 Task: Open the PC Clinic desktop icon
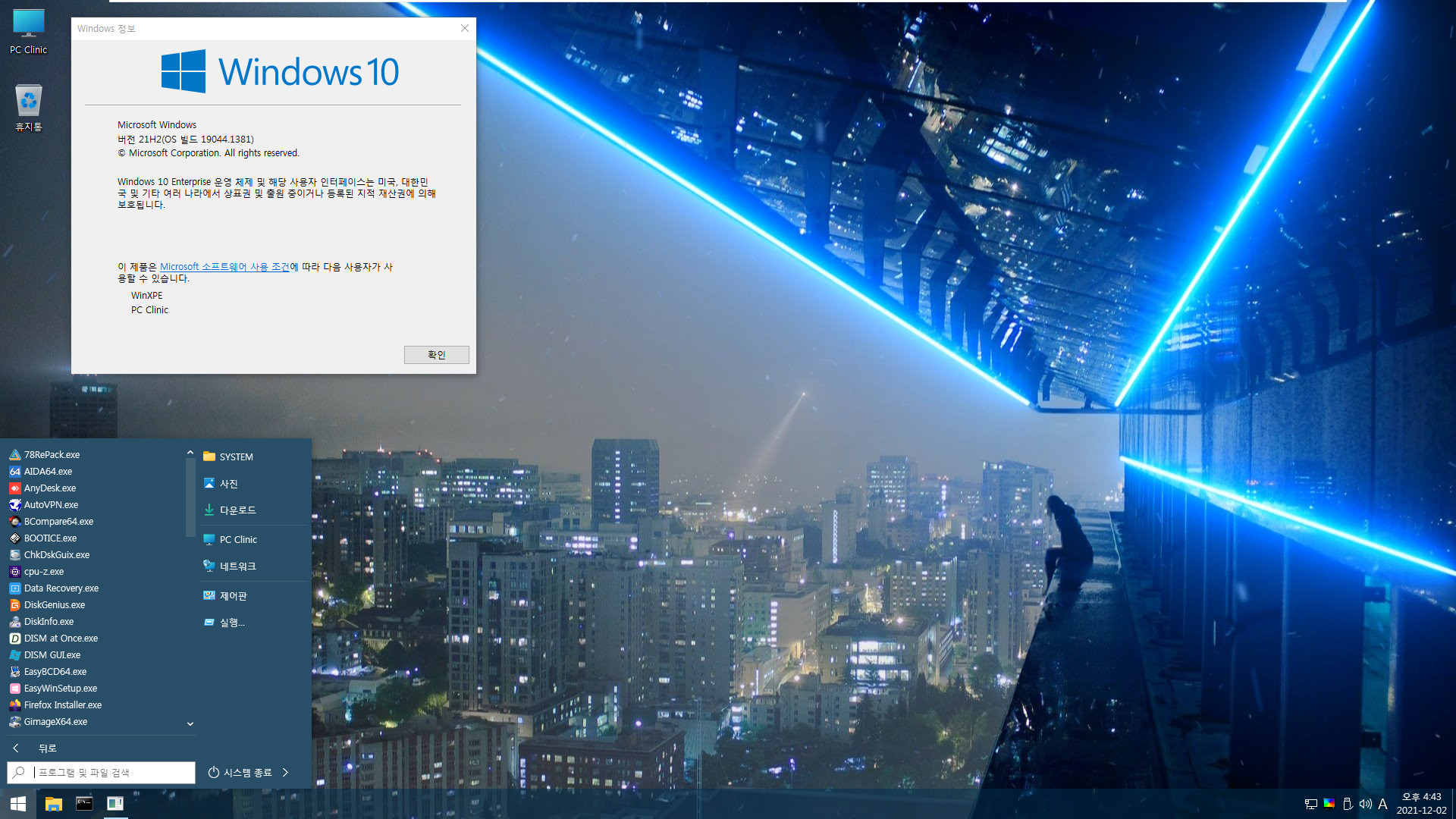click(x=28, y=32)
